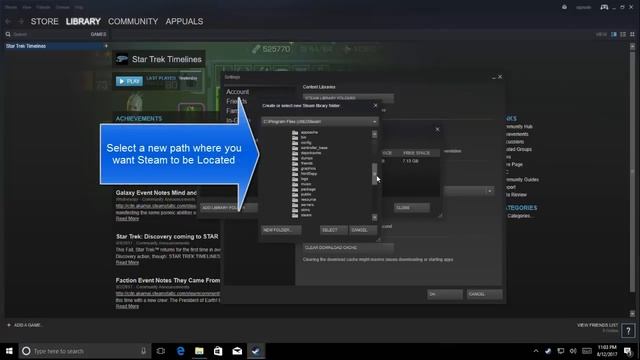640x360 pixels.
Task: Select the grid view icon
Action: tap(632, 35)
